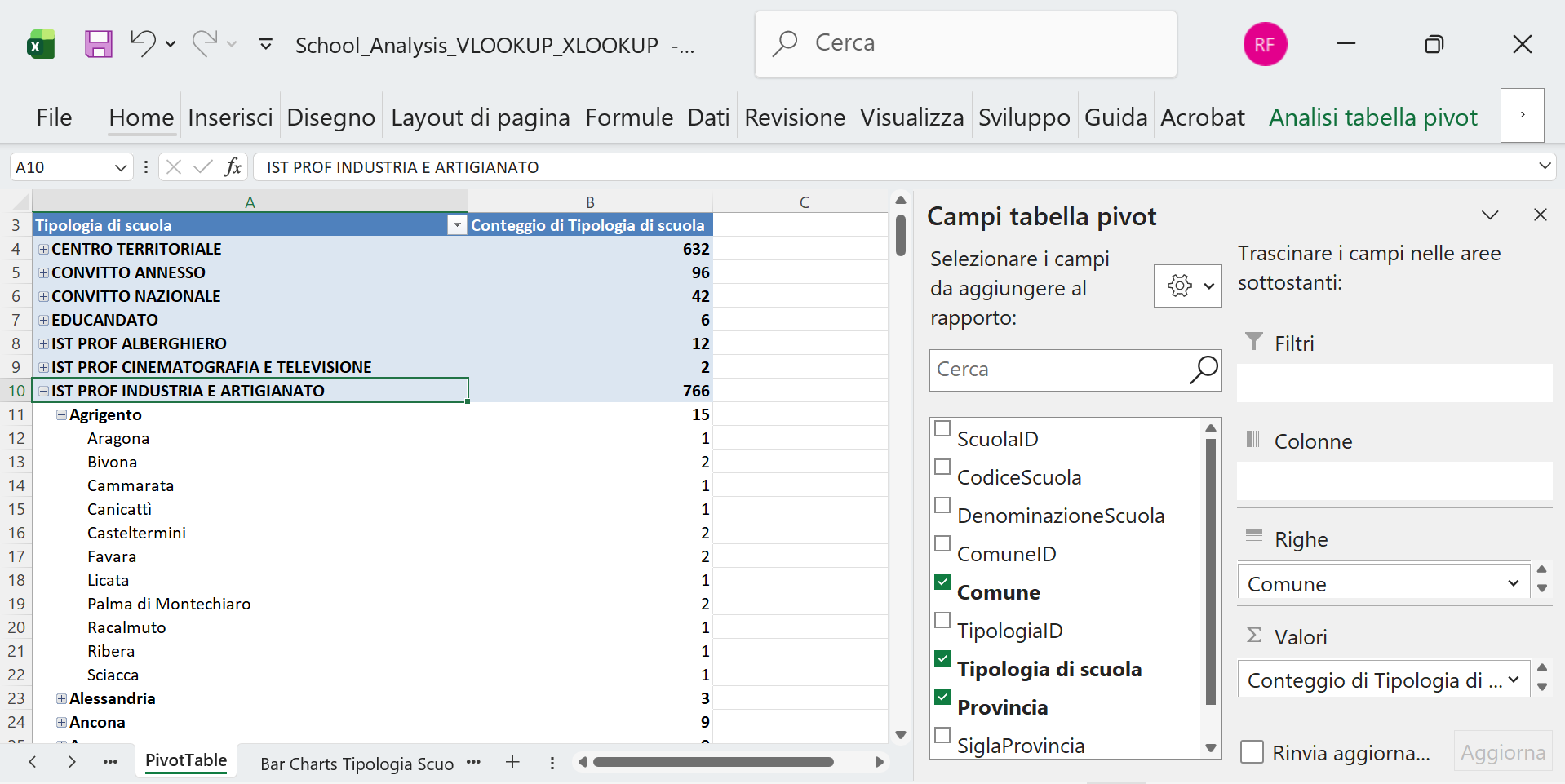Image resolution: width=1565 pixels, height=784 pixels.
Task: Enable the ScuolaID field checkbox
Action: click(942, 427)
